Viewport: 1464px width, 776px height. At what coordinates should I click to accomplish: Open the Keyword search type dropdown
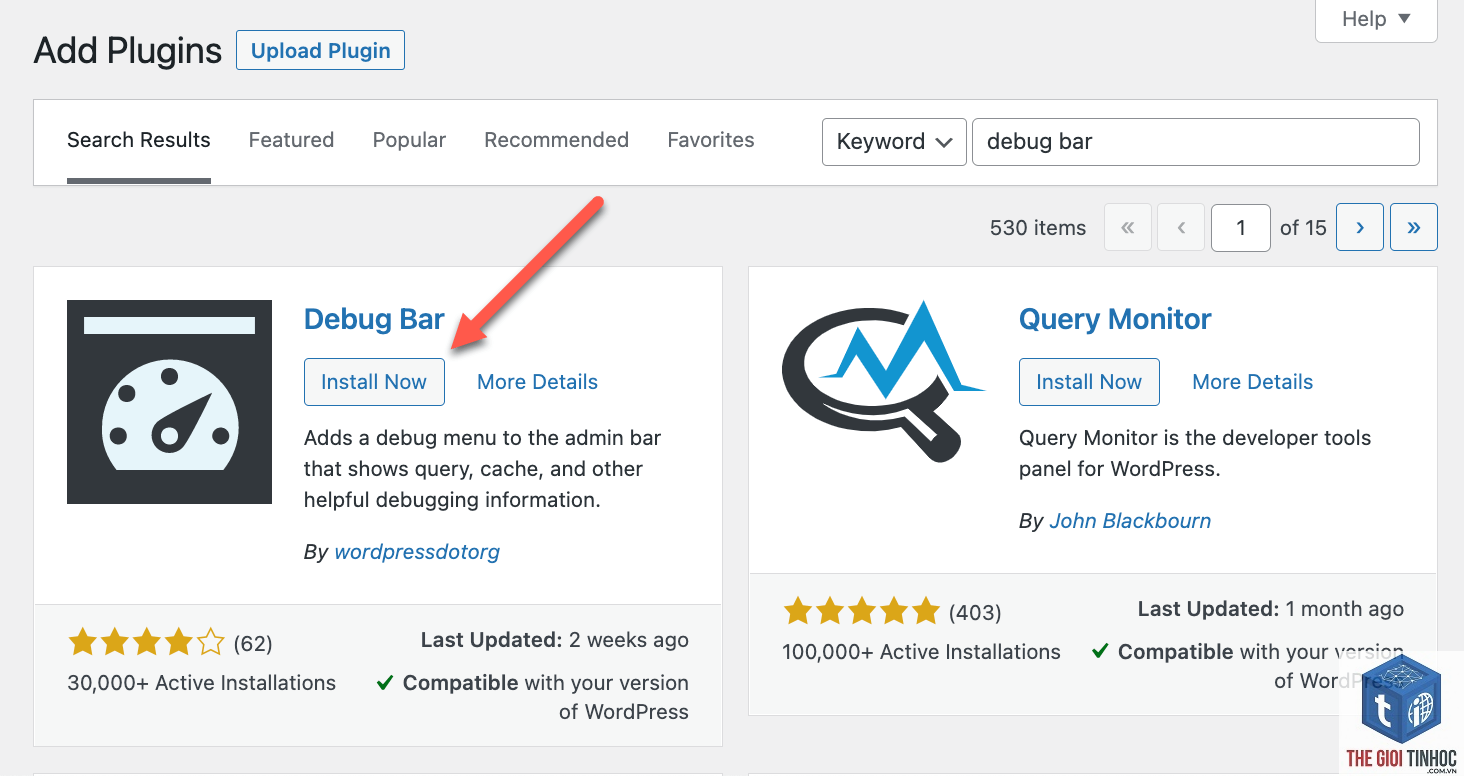coord(894,141)
